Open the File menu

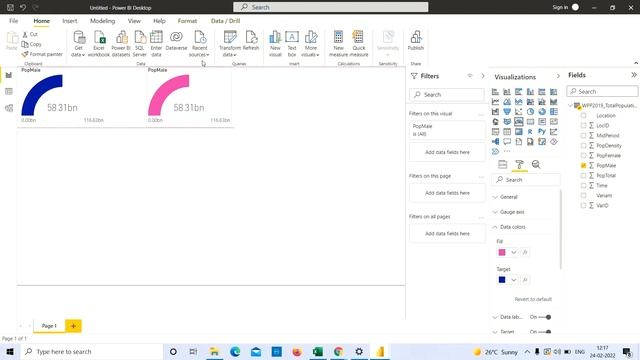(13, 21)
